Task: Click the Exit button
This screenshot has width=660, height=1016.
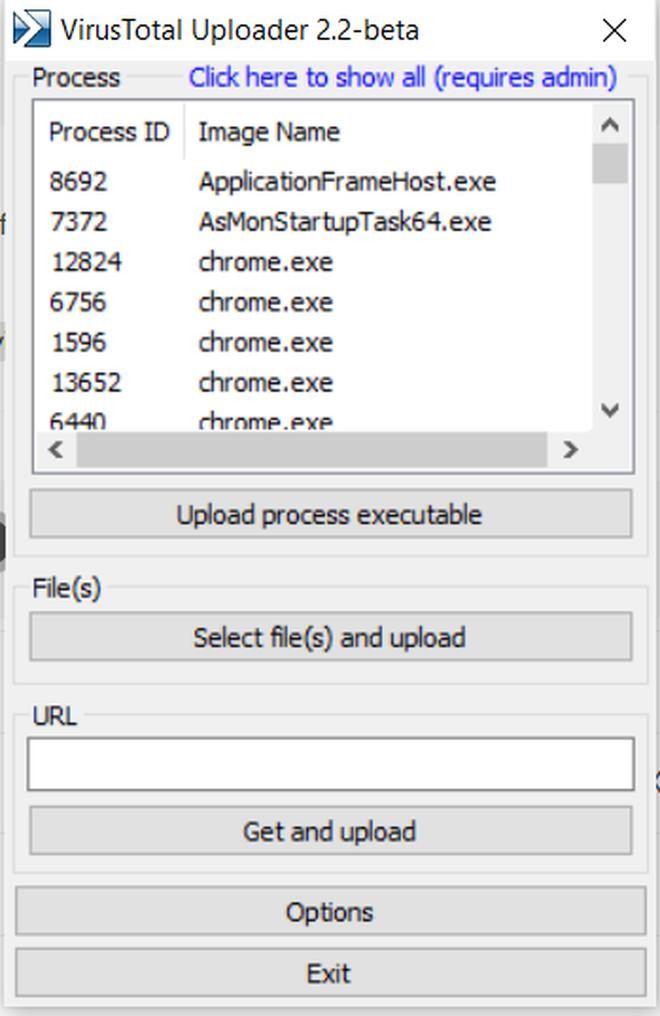Action: click(x=330, y=973)
